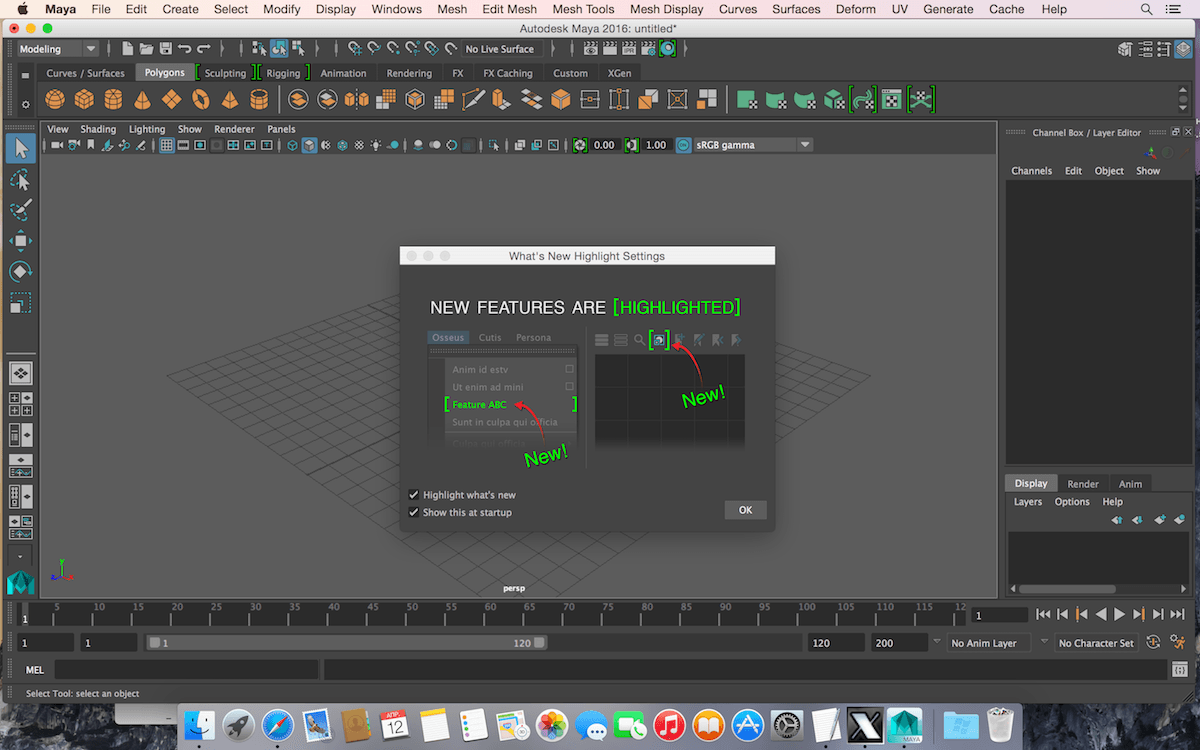Click the OK button in dialog
The image size is (1200, 750).
745,510
